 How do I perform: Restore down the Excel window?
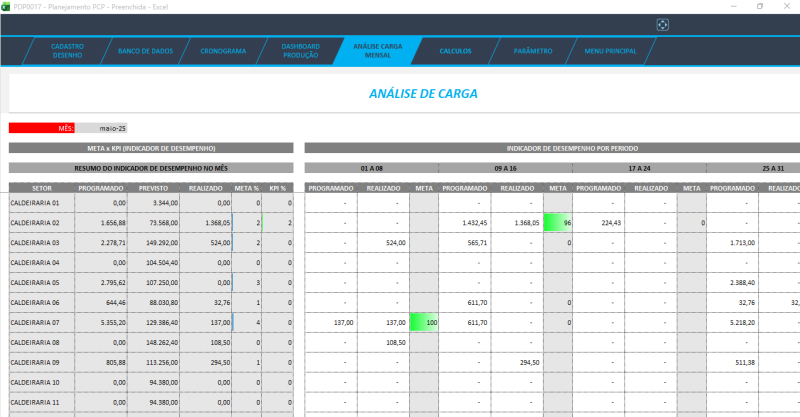tap(759, 6)
